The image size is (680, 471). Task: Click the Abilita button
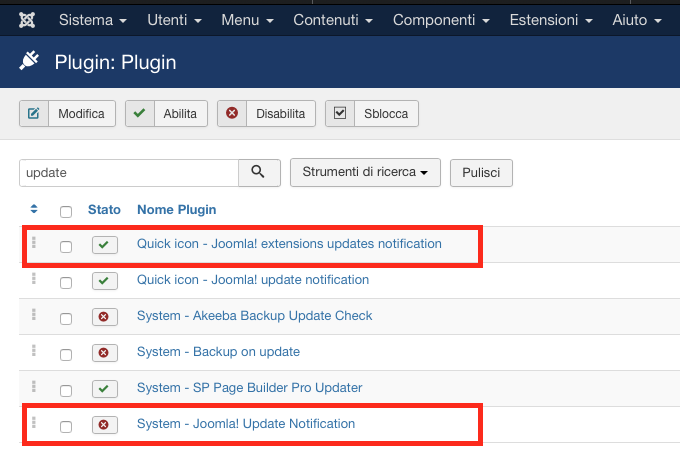(167, 114)
